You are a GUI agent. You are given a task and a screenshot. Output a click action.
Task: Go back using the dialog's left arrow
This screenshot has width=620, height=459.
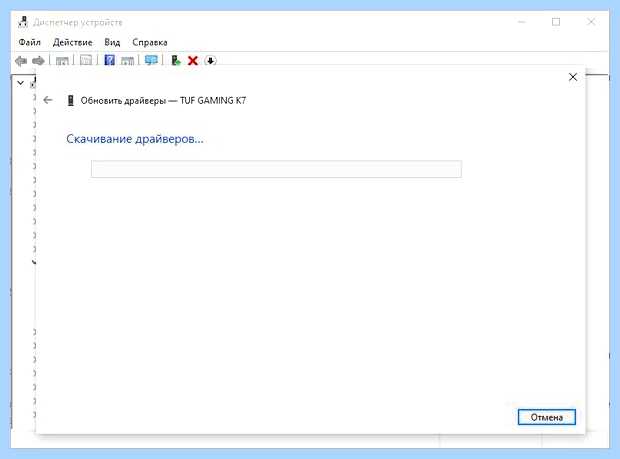(48, 100)
